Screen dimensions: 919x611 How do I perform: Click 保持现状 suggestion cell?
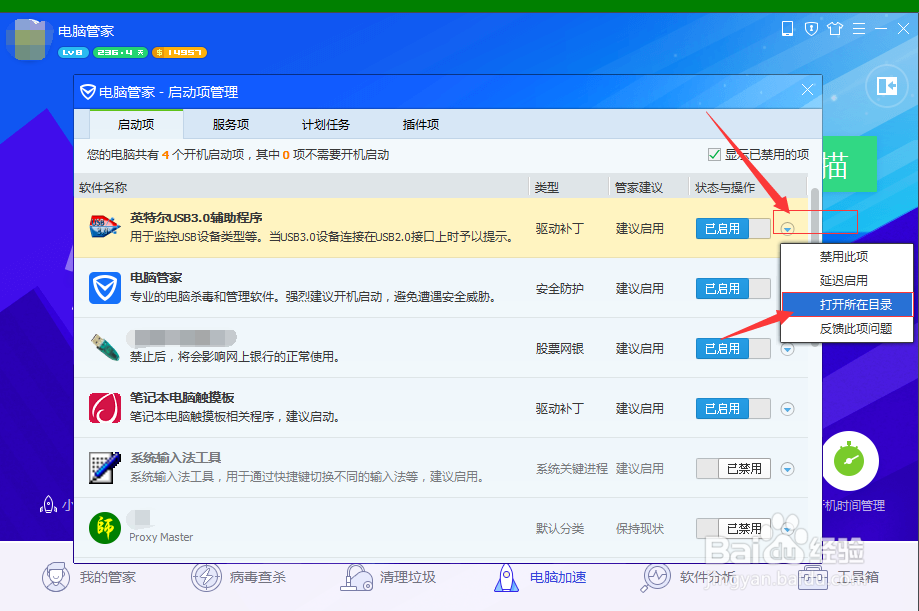coord(639,528)
